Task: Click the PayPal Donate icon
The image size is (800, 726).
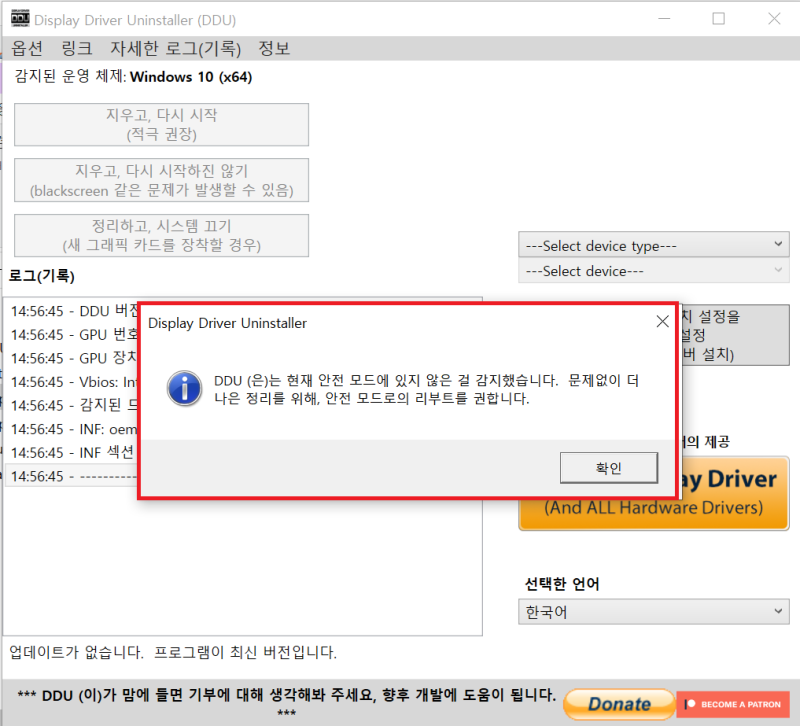Action: pyautogui.click(x=618, y=704)
